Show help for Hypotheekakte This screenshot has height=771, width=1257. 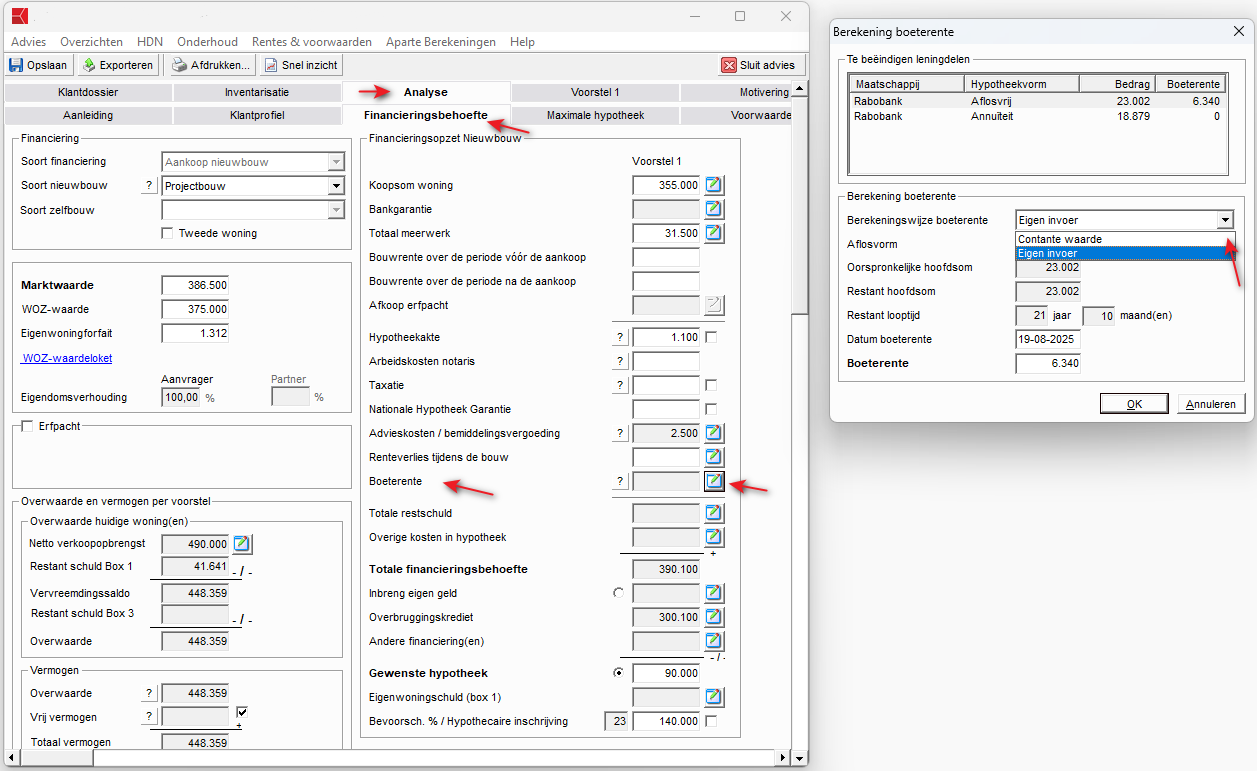click(x=620, y=338)
